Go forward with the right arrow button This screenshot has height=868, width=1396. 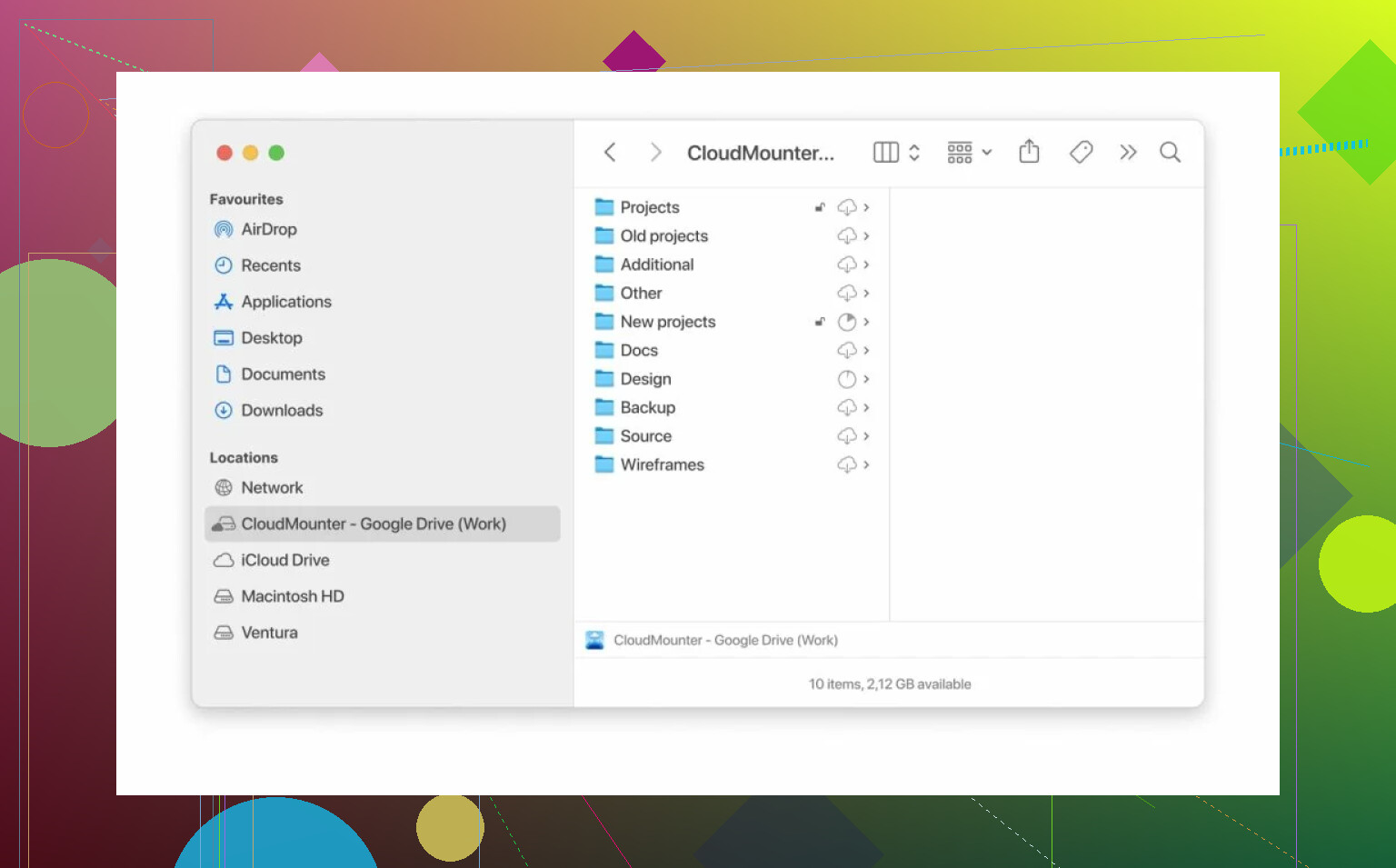tap(655, 153)
